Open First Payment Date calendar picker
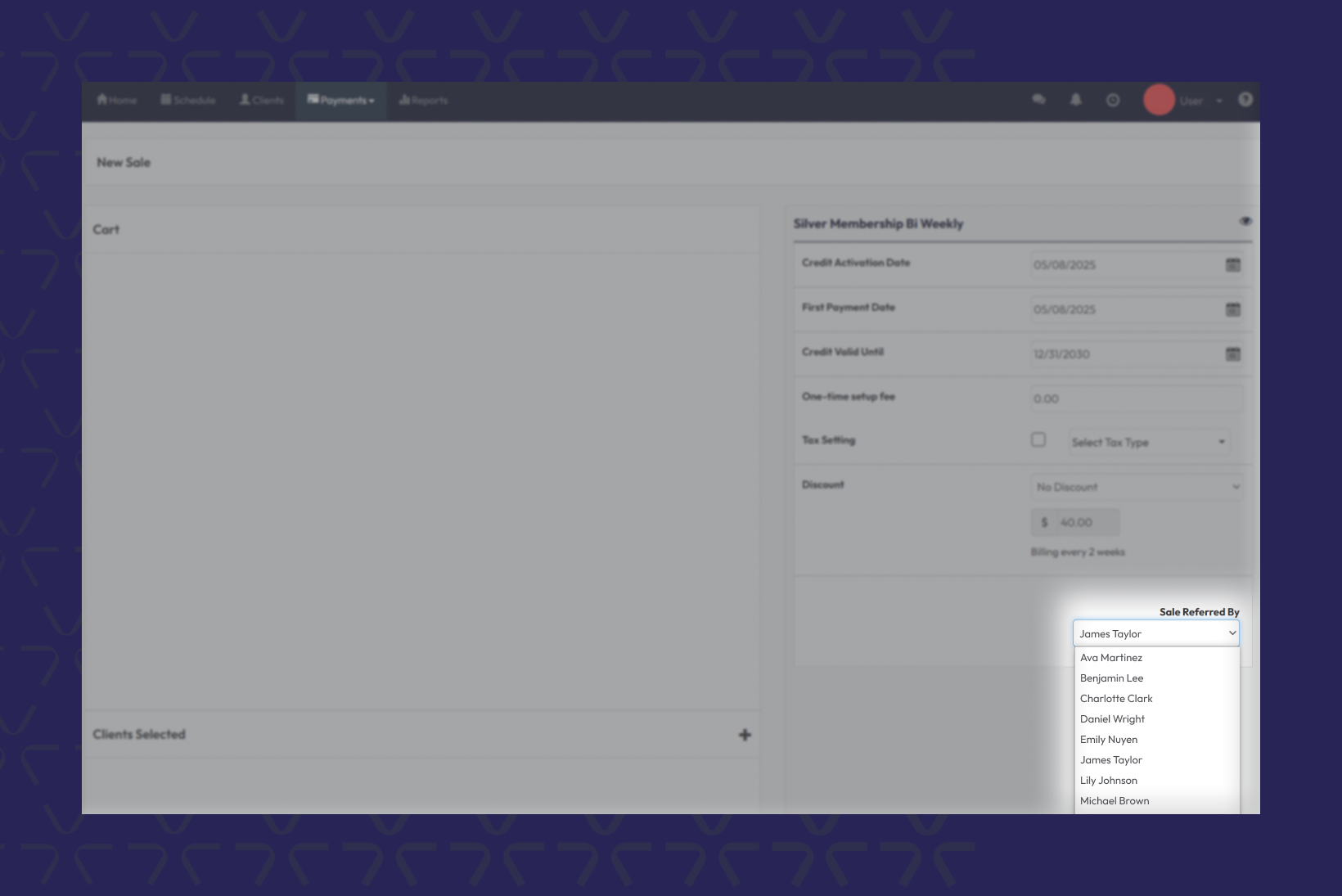 pyautogui.click(x=1232, y=309)
